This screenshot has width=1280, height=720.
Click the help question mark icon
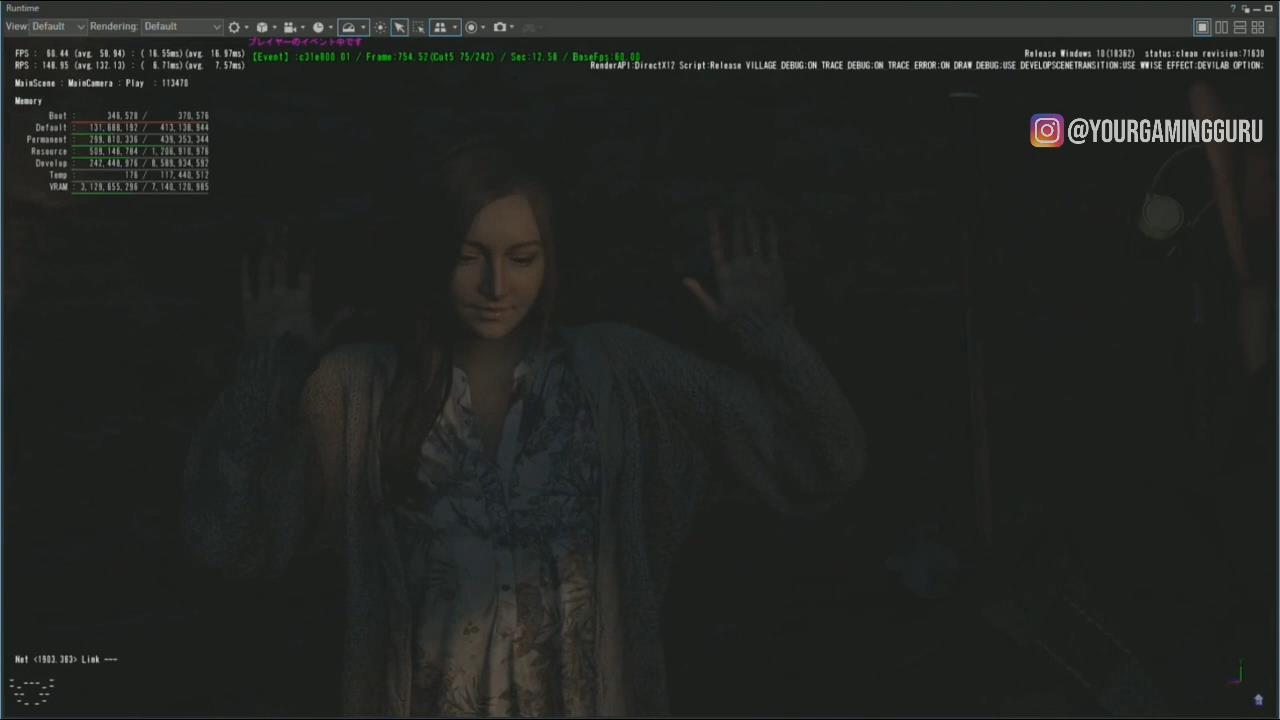pyautogui.click(x=1233, y=8)
